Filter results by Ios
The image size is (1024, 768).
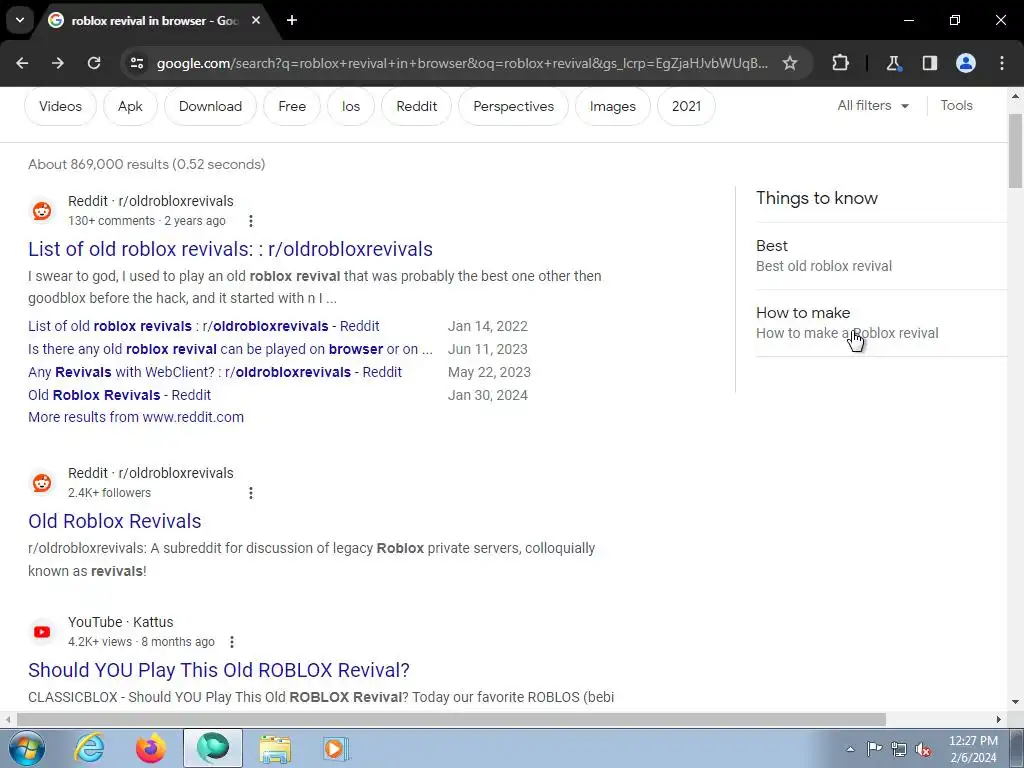coord(351,106)
